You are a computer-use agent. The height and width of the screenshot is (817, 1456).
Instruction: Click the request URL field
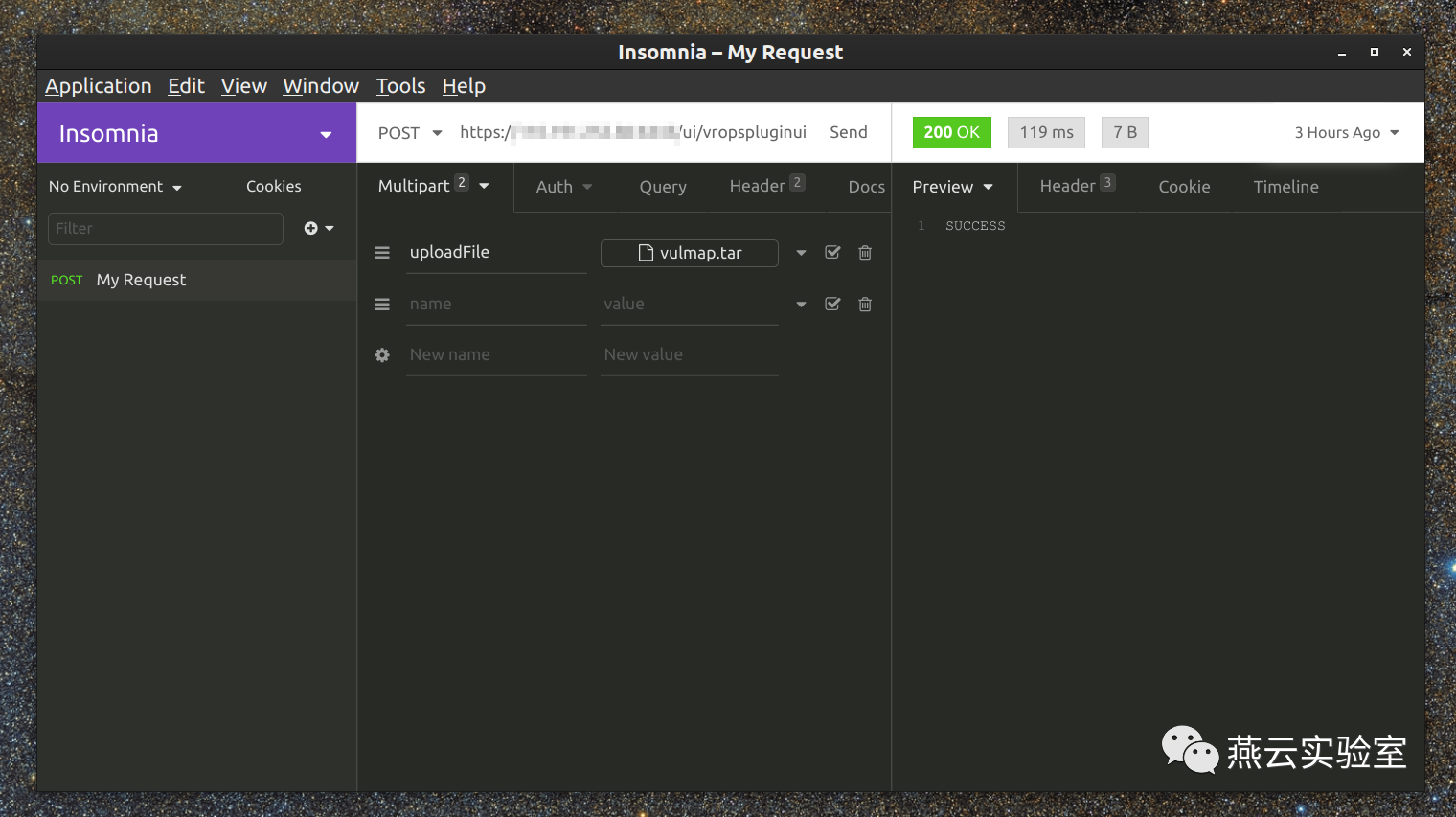(x=633, y=132)
